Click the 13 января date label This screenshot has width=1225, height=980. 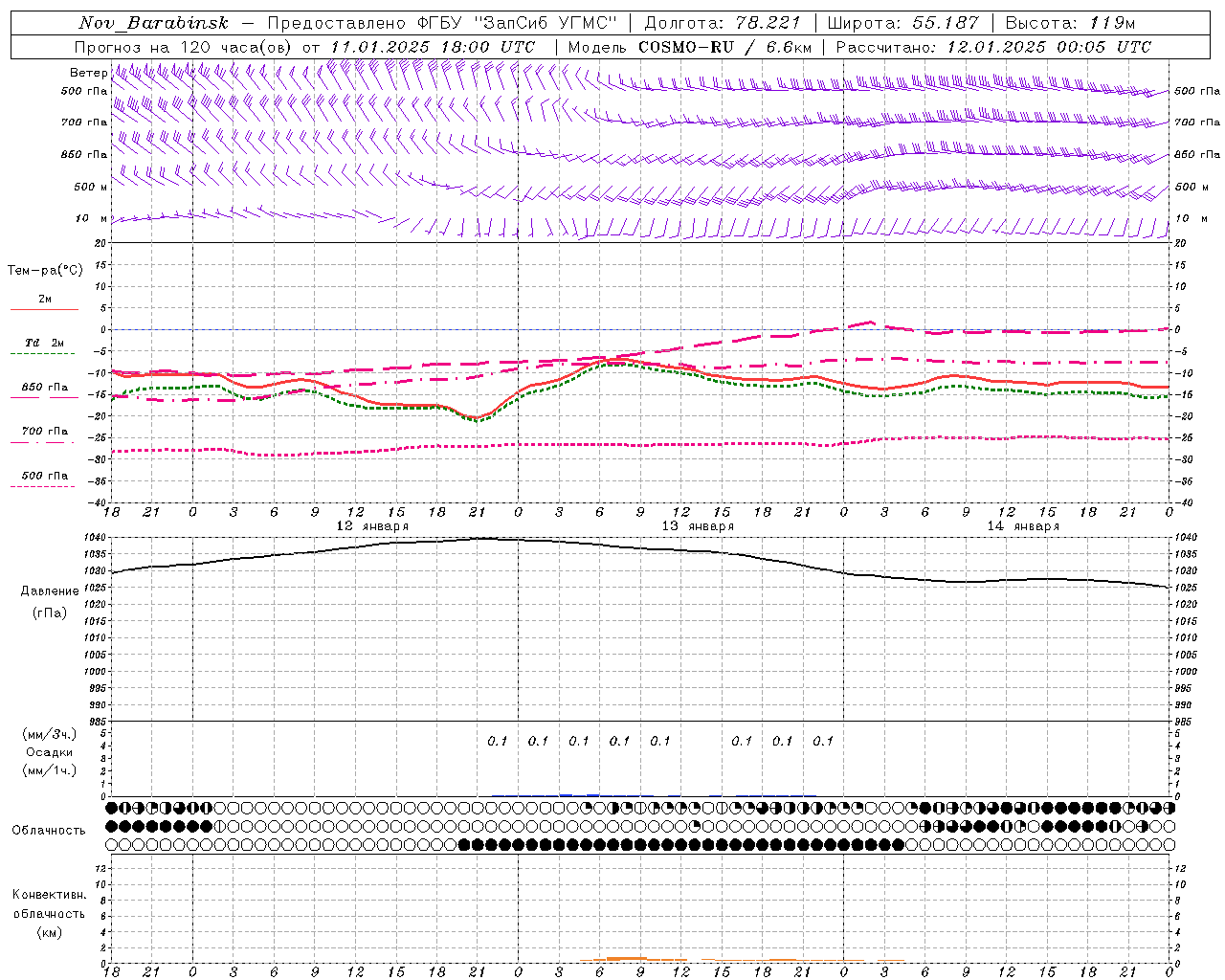click(x=698, y=526)
